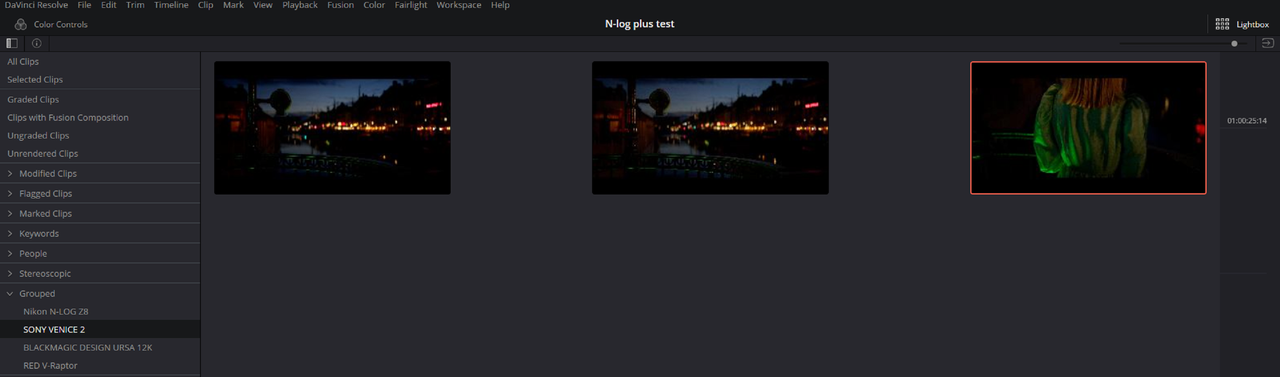Select the first harbor night clip thumbnail
This screenshot has width=1280, height=377.
[x=332, y=128]
